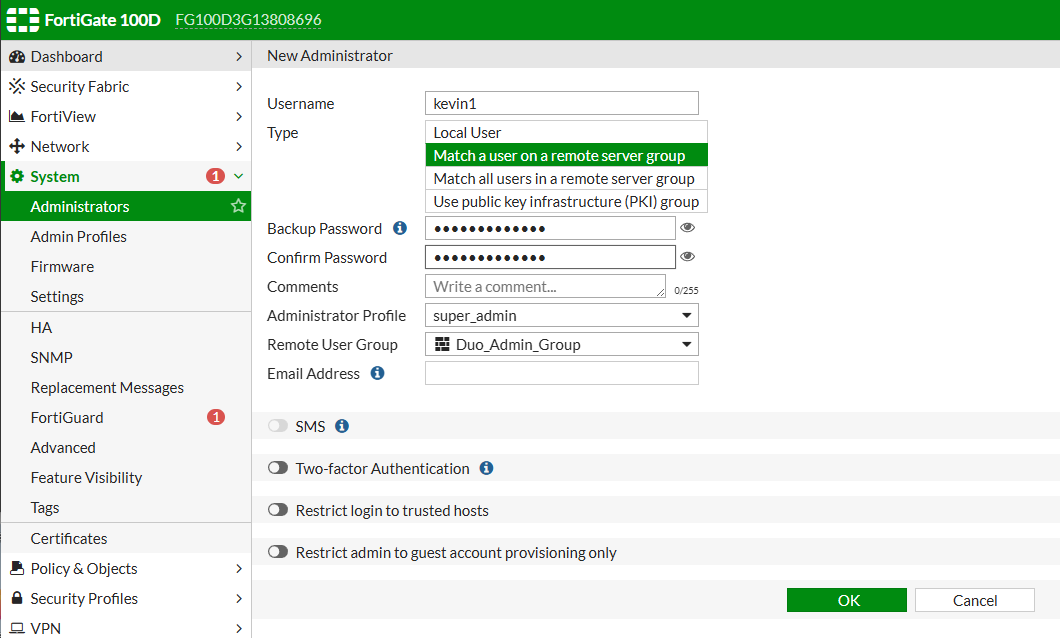Click the SMS info icon
The height and width of the screenshot is (638, 1060).
tap(342, 426)
